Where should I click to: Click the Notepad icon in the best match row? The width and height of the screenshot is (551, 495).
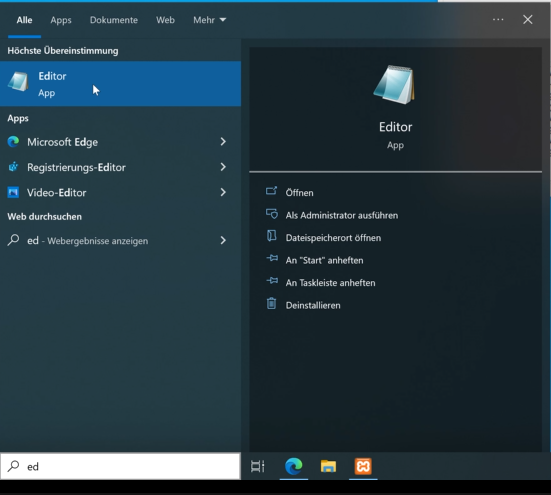tap(18, 82)
